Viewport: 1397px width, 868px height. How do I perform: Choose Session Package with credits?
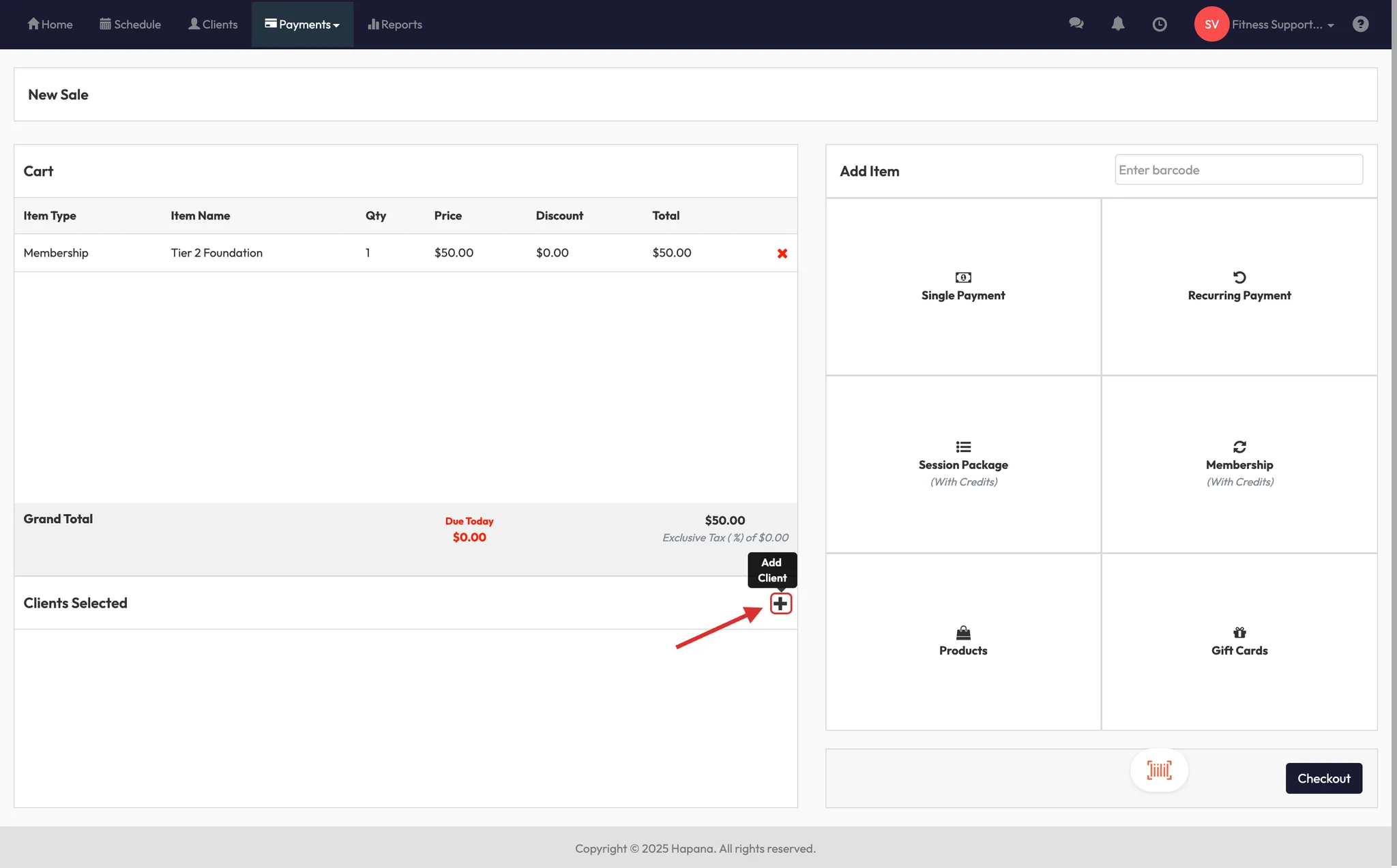tap(963, 464)
